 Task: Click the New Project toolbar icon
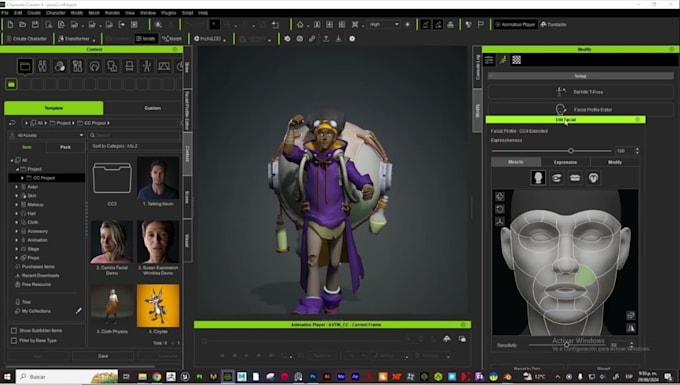[x=10, y=25]
